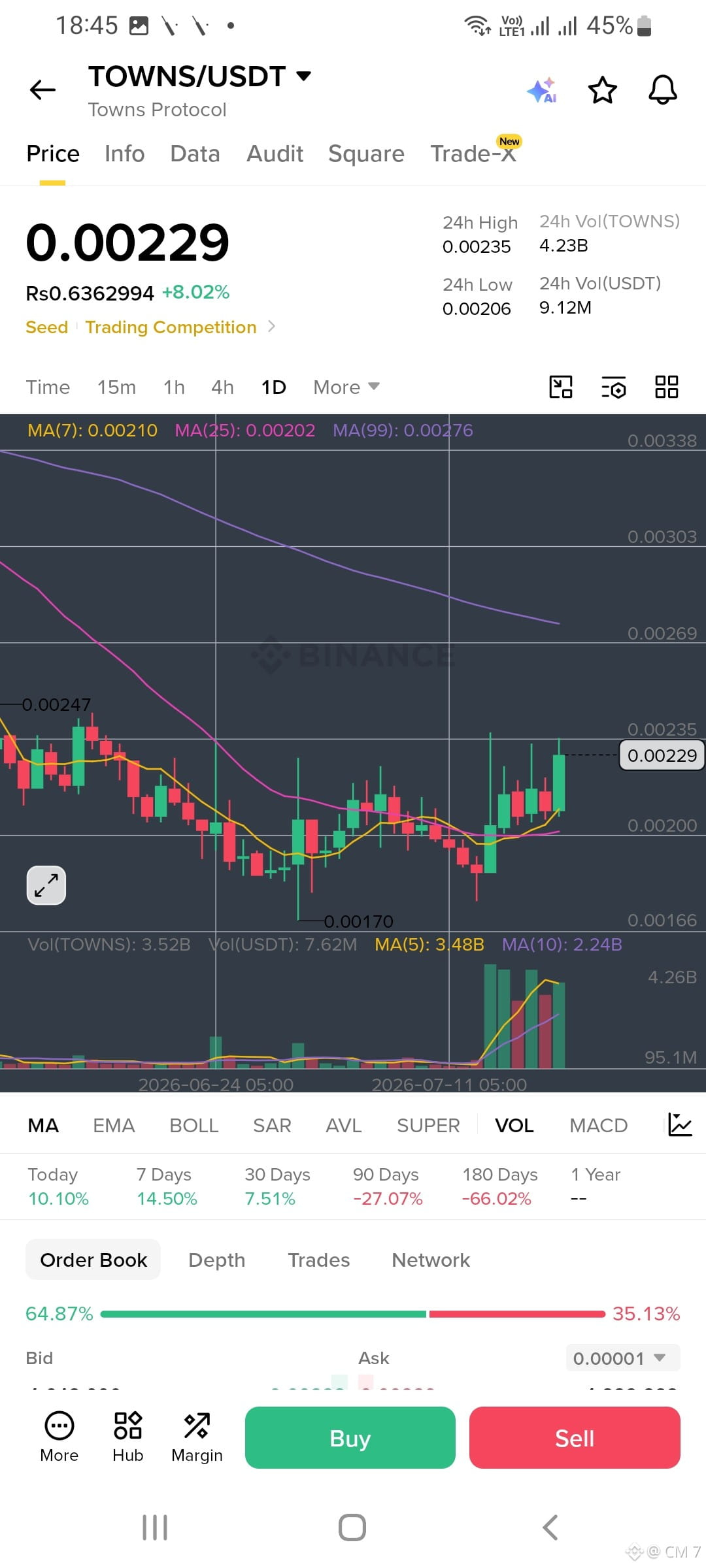Toggle the BOLL indicator
Image resolution: width=706 pixels, height=1568 pixels.
point(193,1125)
